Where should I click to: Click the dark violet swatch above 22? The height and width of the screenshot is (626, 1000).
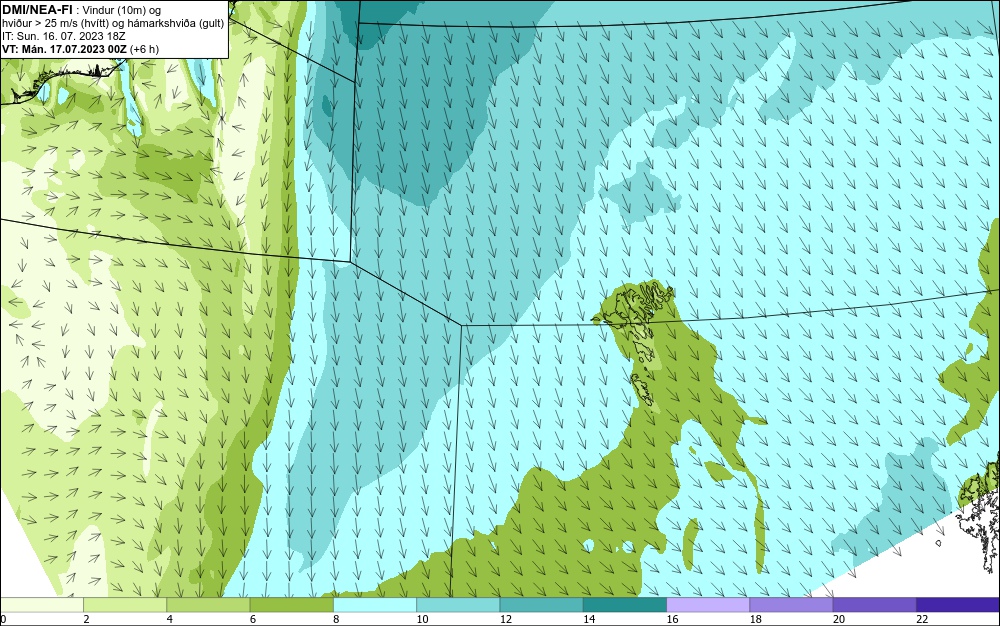(958, 605)
